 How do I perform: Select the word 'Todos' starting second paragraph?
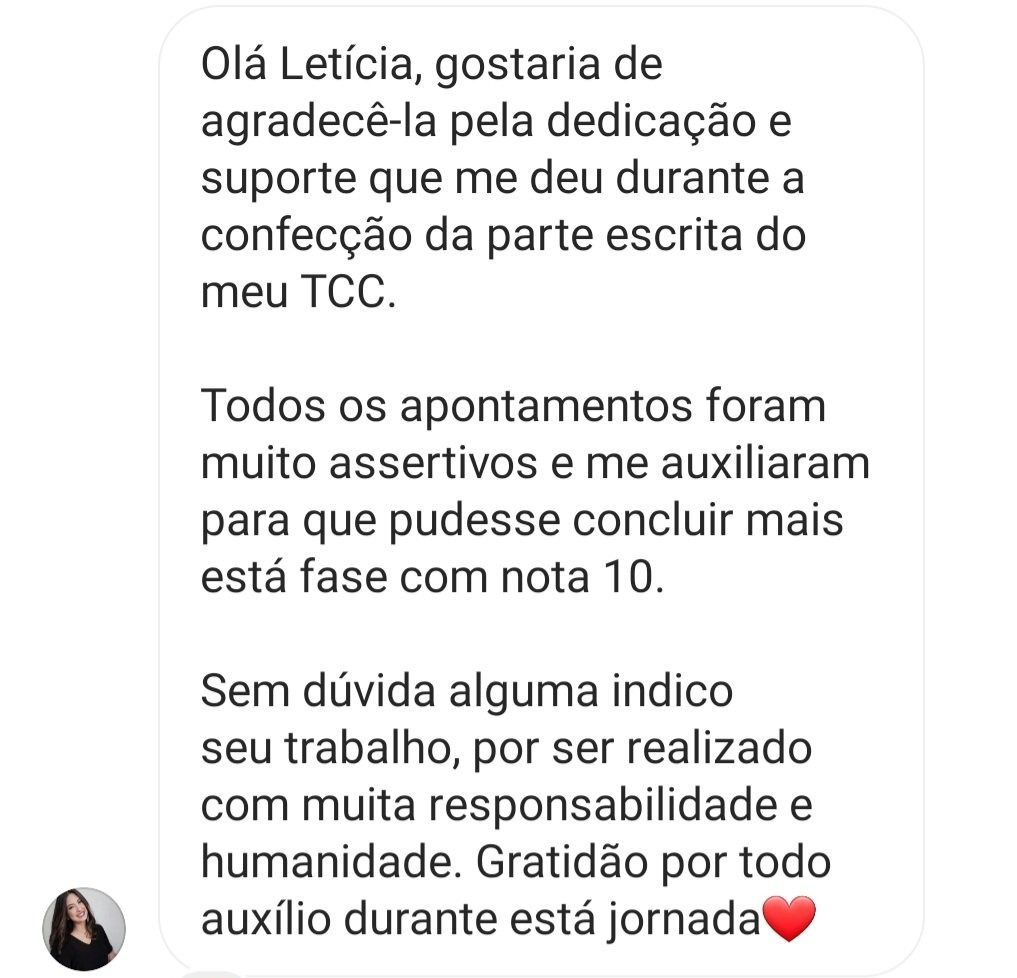click(263, 407)
